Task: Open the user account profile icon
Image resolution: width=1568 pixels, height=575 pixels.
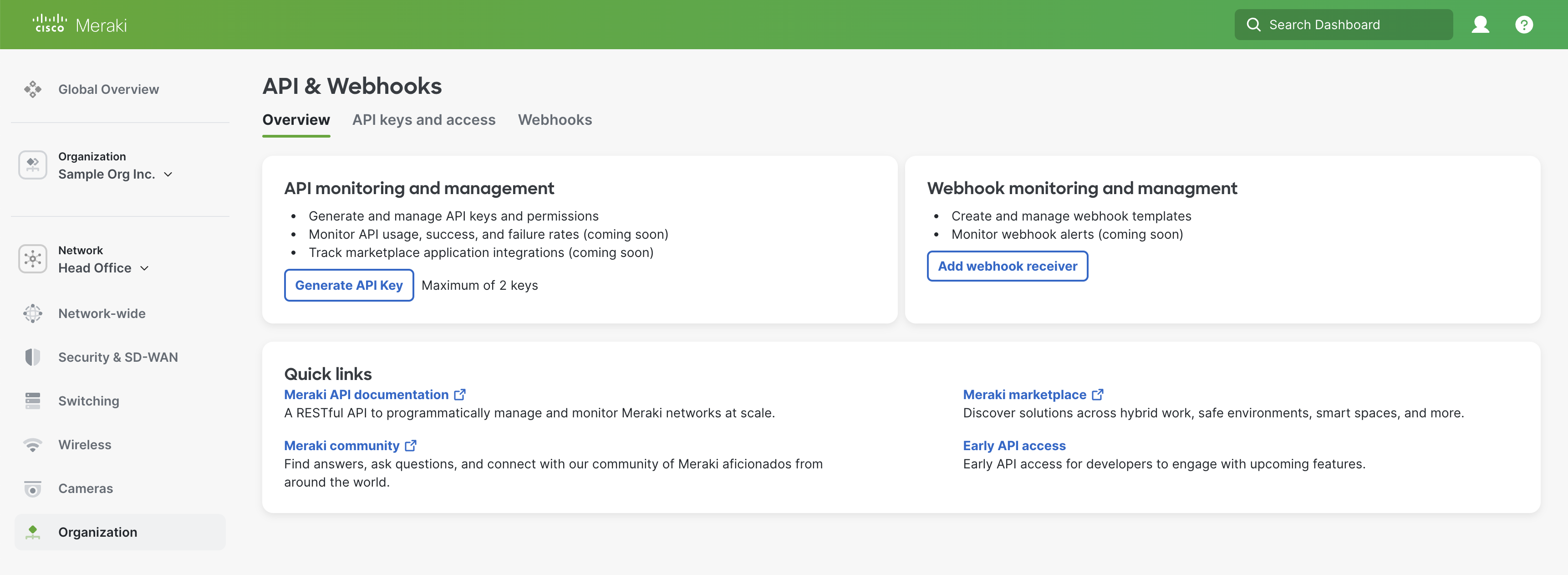Action: 1480,24
